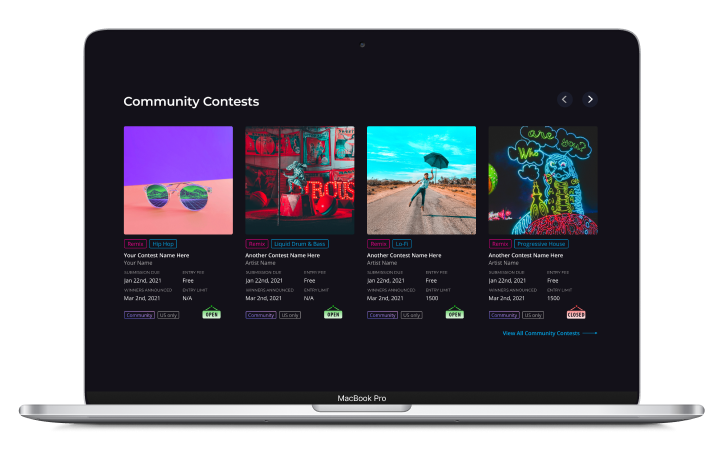Select the Lo-Fi genre tag
This screenshot has width=722, height=450.
pos(402,243)
